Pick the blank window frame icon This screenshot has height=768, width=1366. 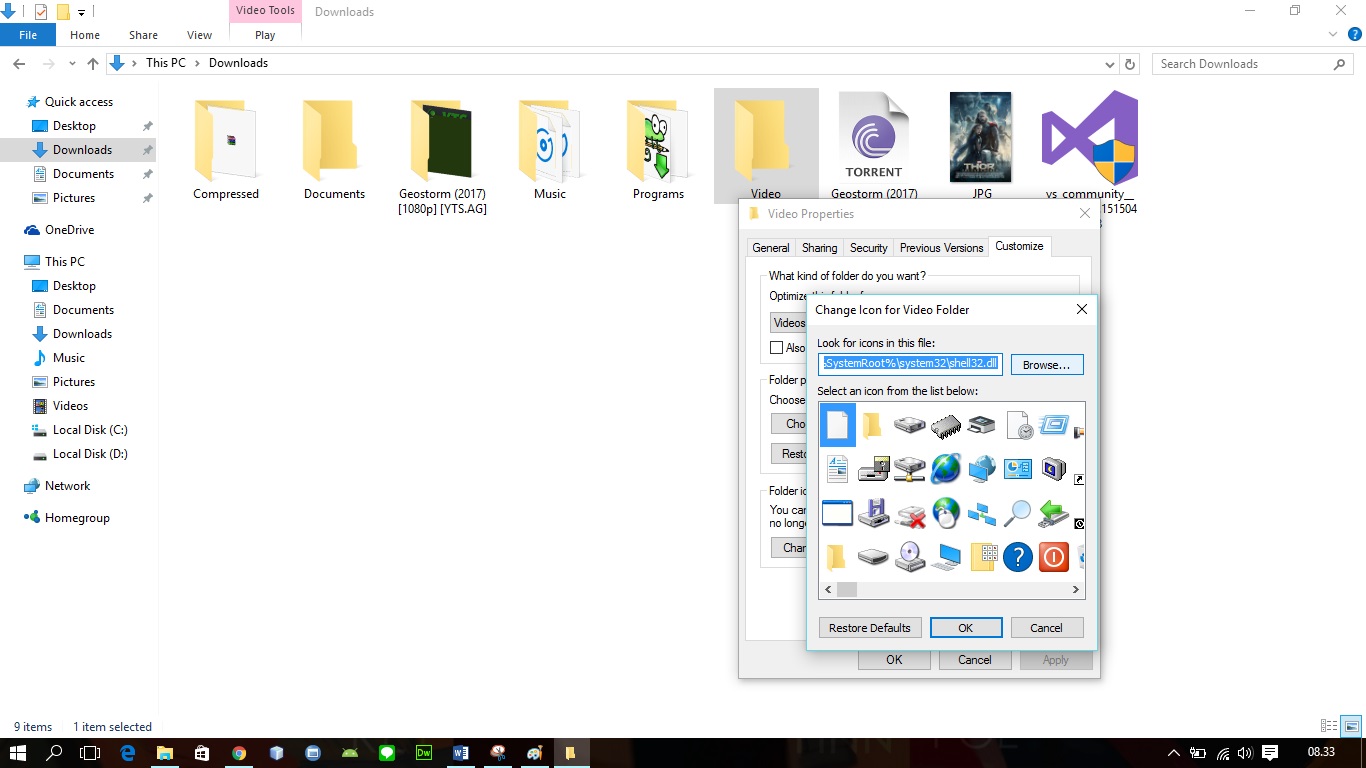(837, 514)
